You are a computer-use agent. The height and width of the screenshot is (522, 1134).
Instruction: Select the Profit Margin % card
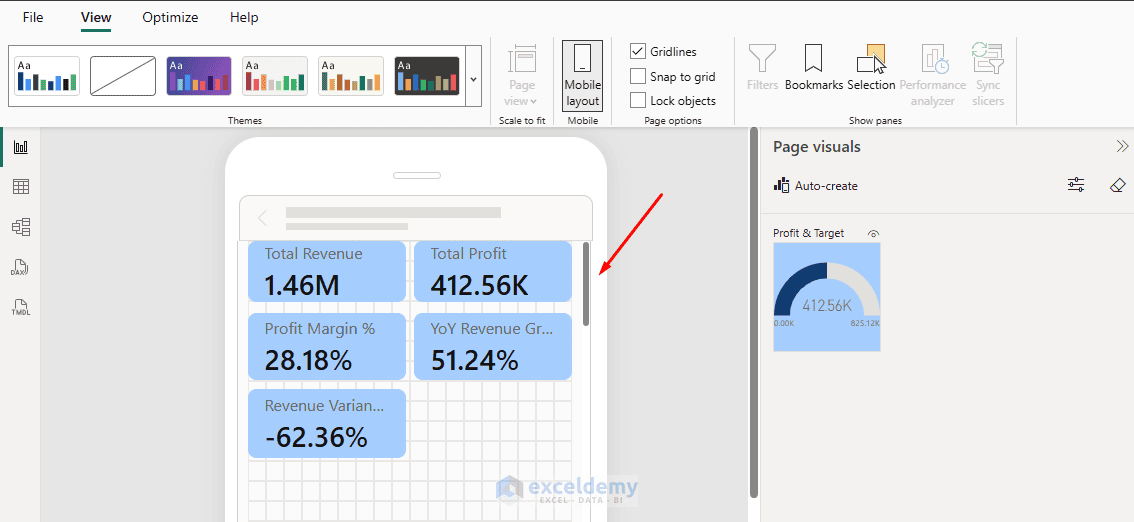pos(327,347)
